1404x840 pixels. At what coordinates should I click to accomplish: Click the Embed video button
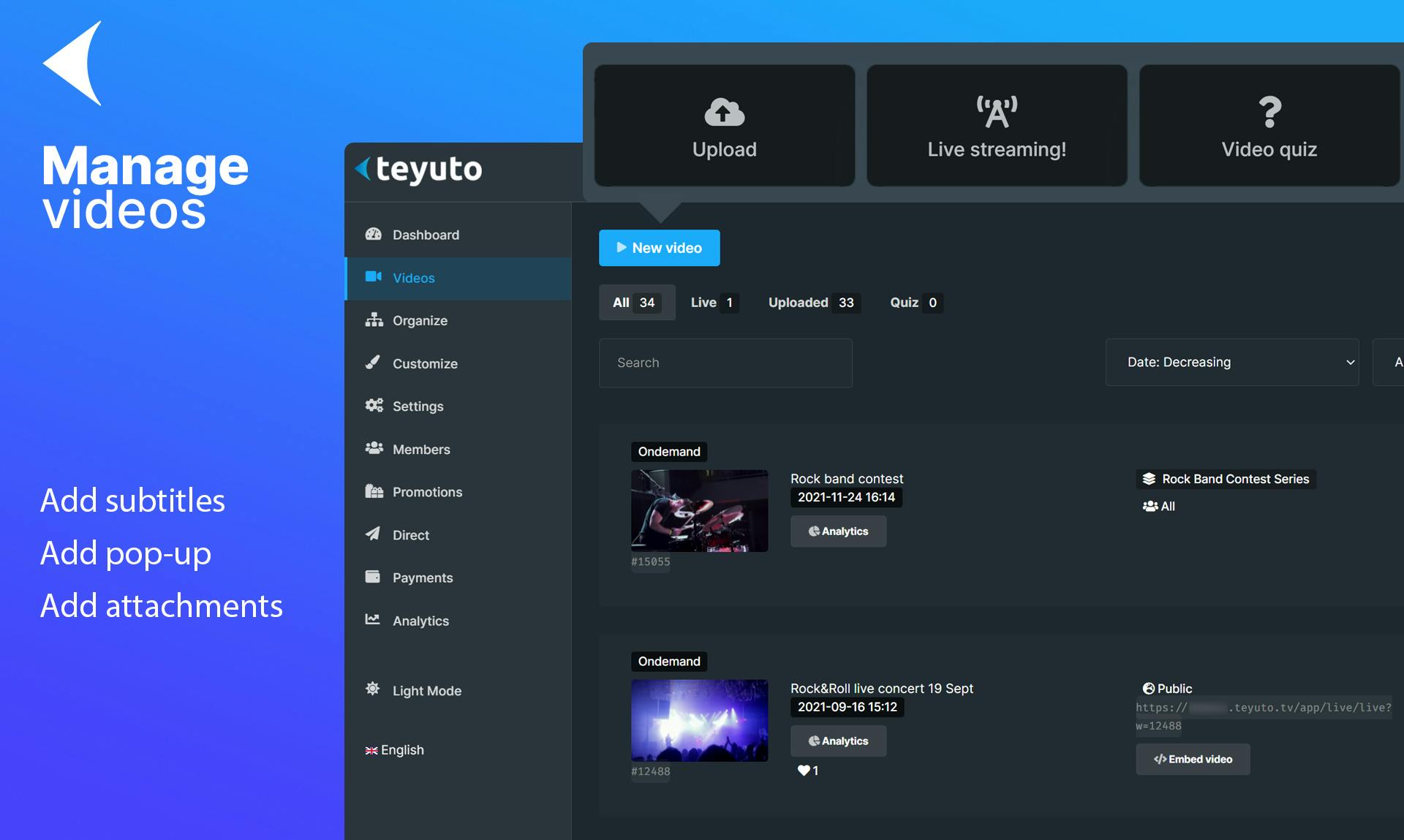1193,760
